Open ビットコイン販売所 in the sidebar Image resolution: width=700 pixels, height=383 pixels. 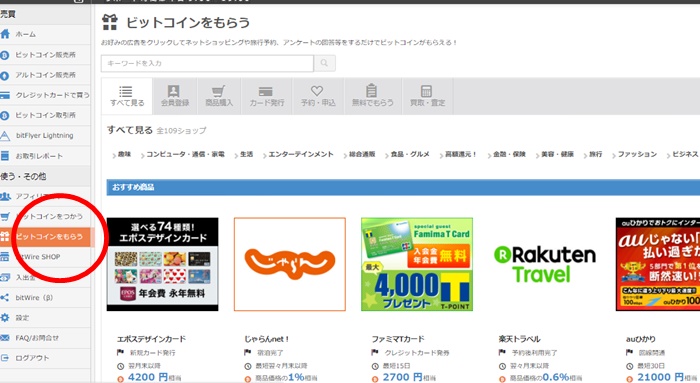(x=45, y=55)
